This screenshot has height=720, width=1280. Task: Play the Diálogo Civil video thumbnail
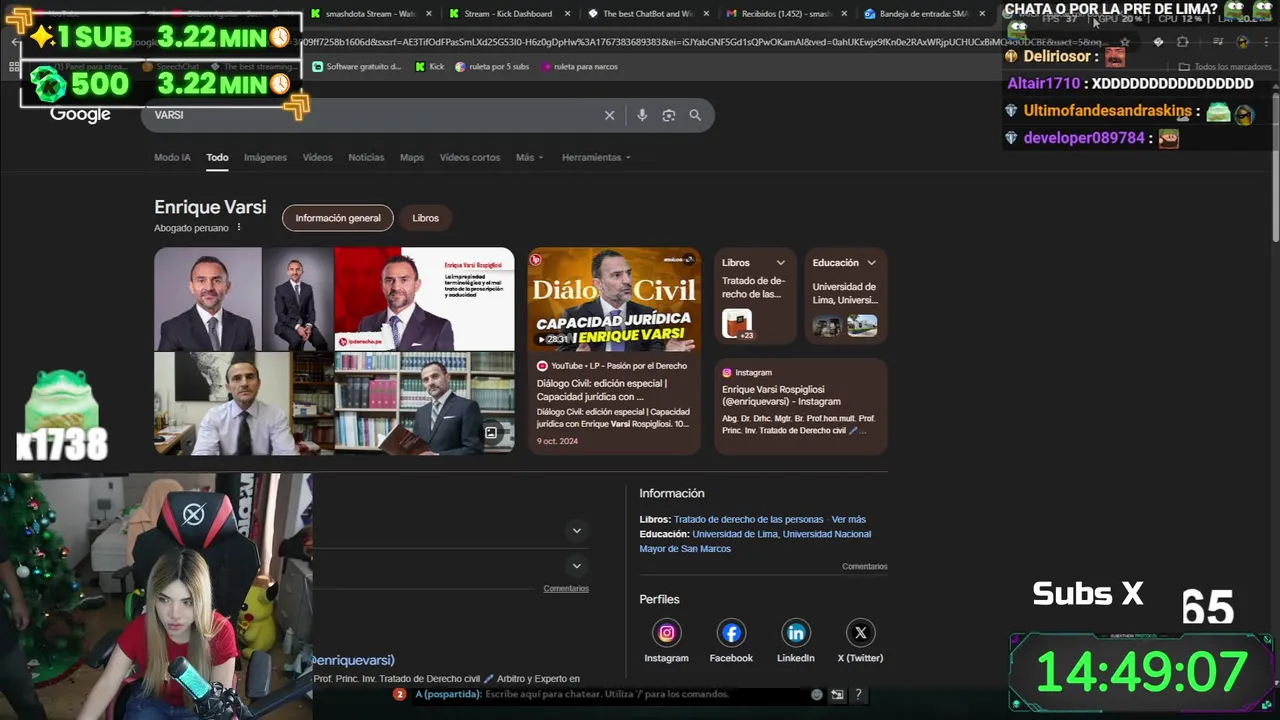[614, 300]
